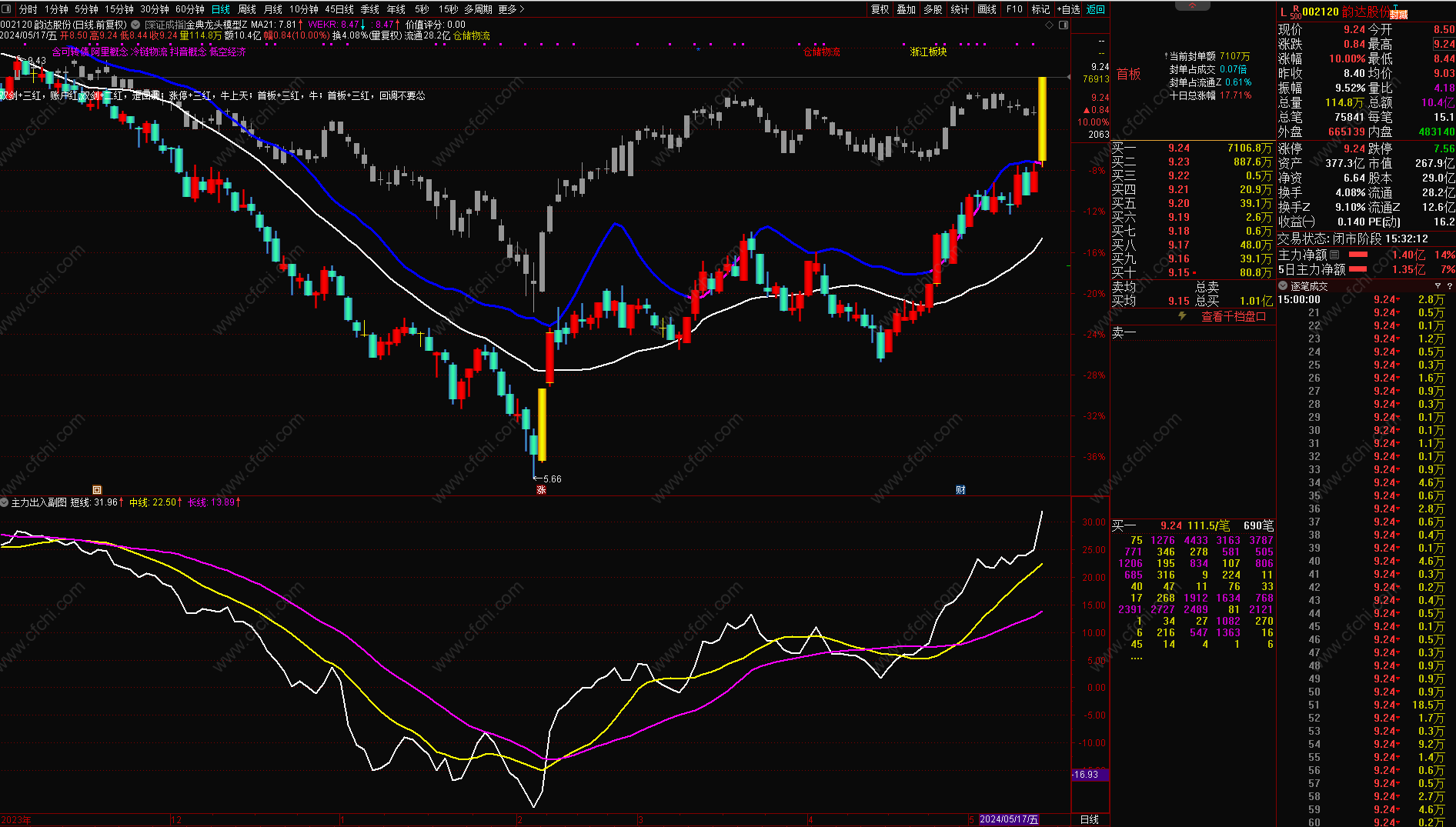This screenshot has height=827, width=1456.
Task: Click the 冷链物流 concept tag
Action: (x=149, y=52)
